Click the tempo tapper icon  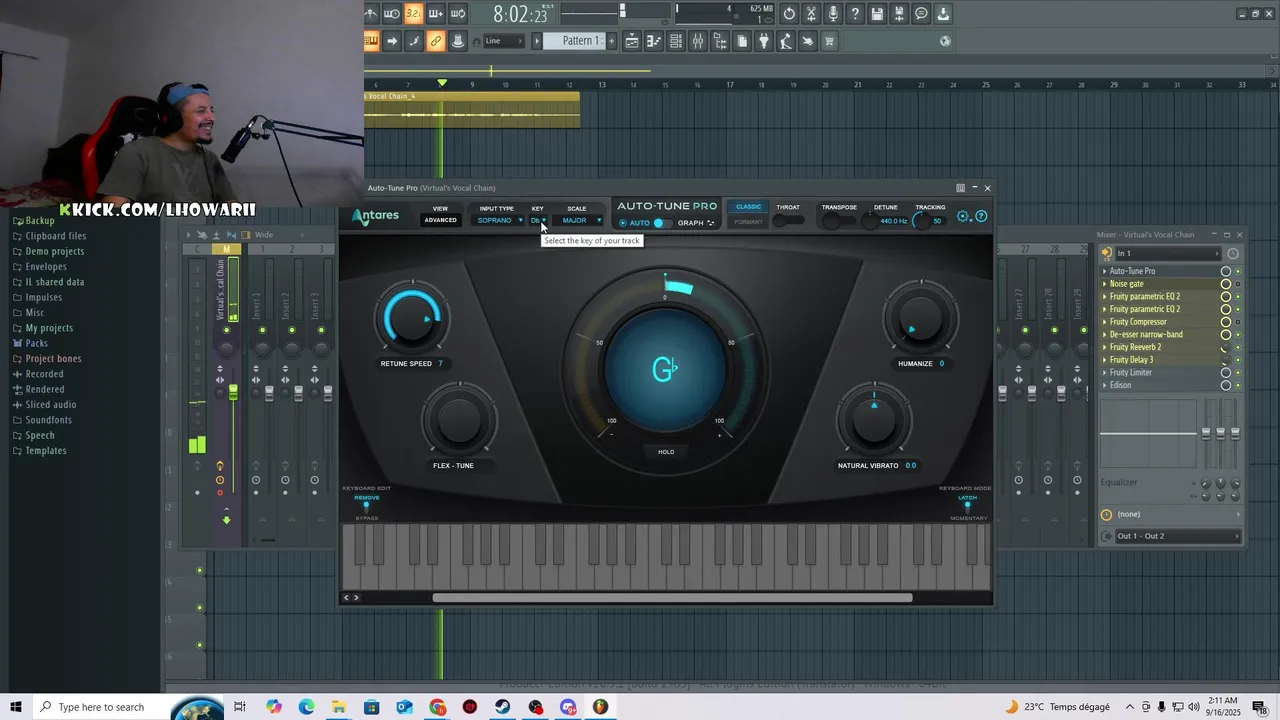click(786, 41)
